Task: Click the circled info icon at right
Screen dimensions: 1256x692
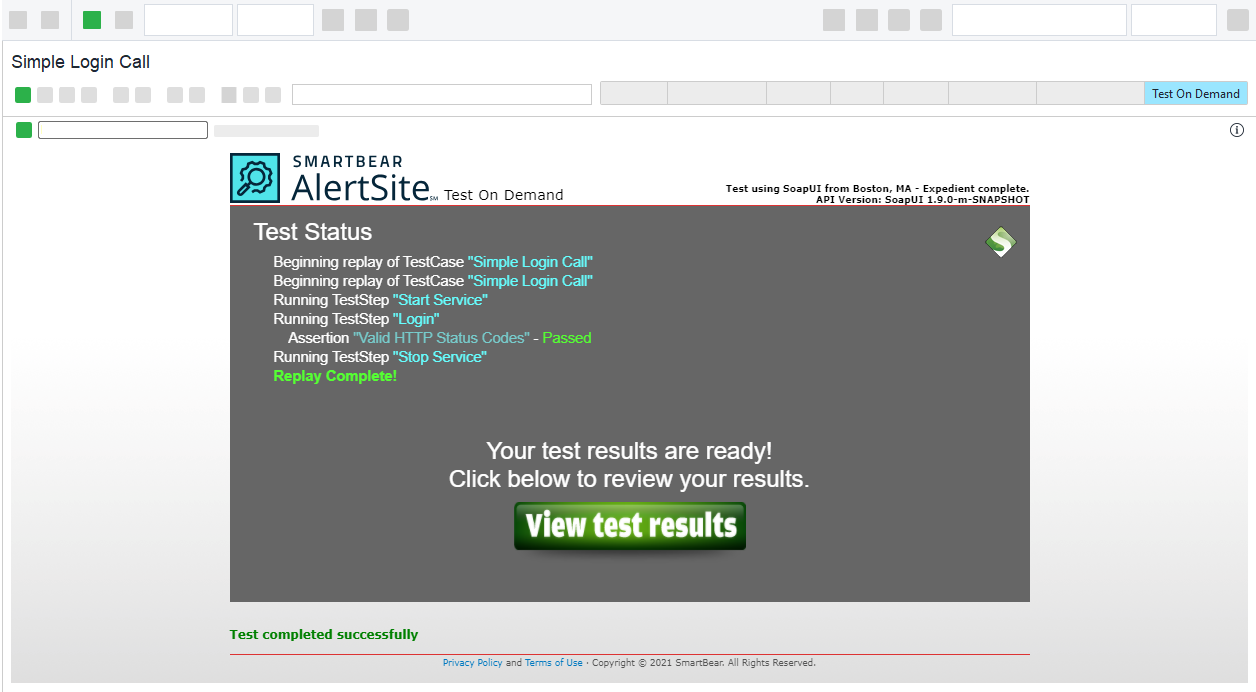Action: (1236, 130)
